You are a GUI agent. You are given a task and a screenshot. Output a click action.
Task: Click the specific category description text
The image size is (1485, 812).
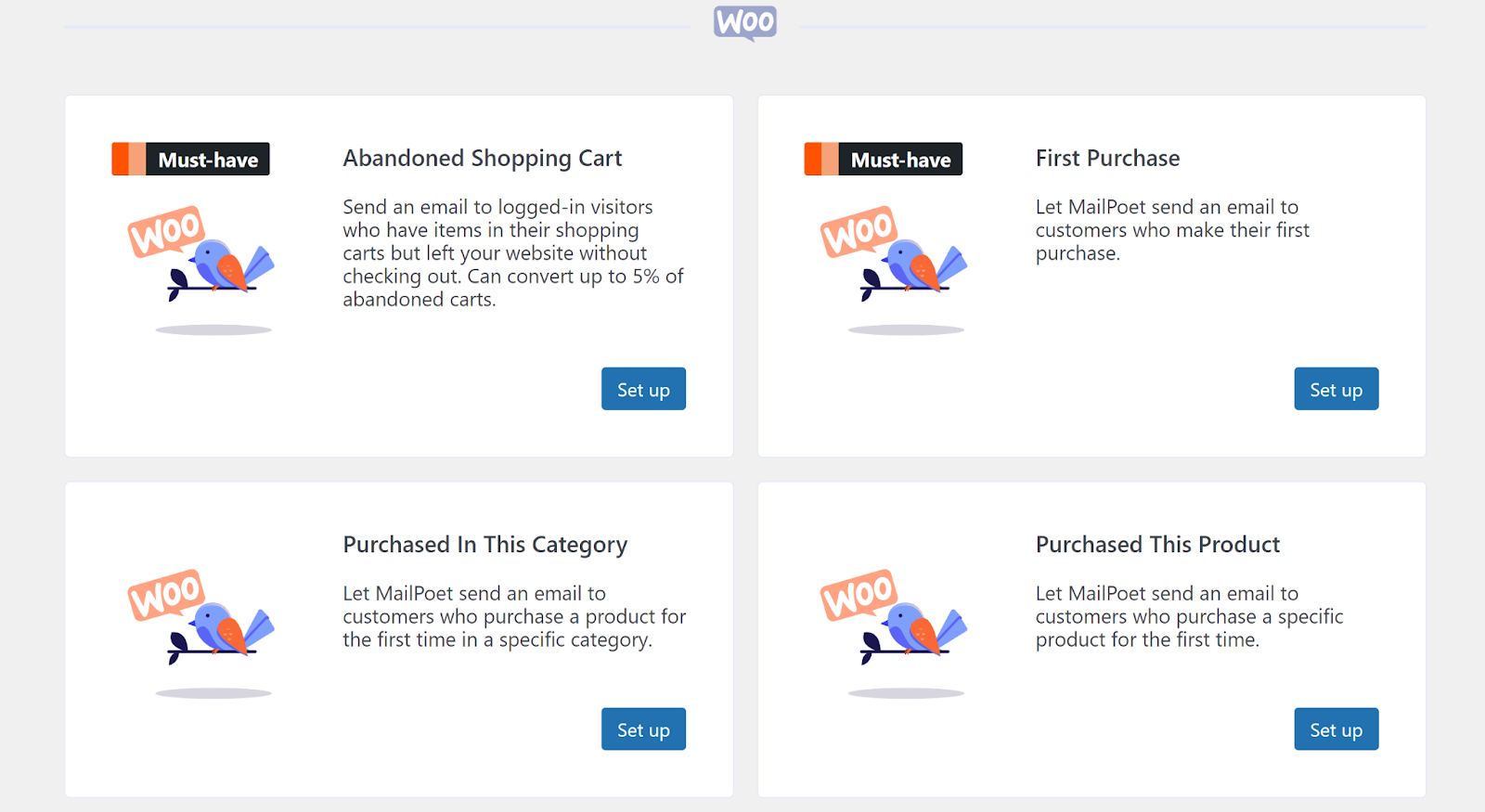pos(514,616)
